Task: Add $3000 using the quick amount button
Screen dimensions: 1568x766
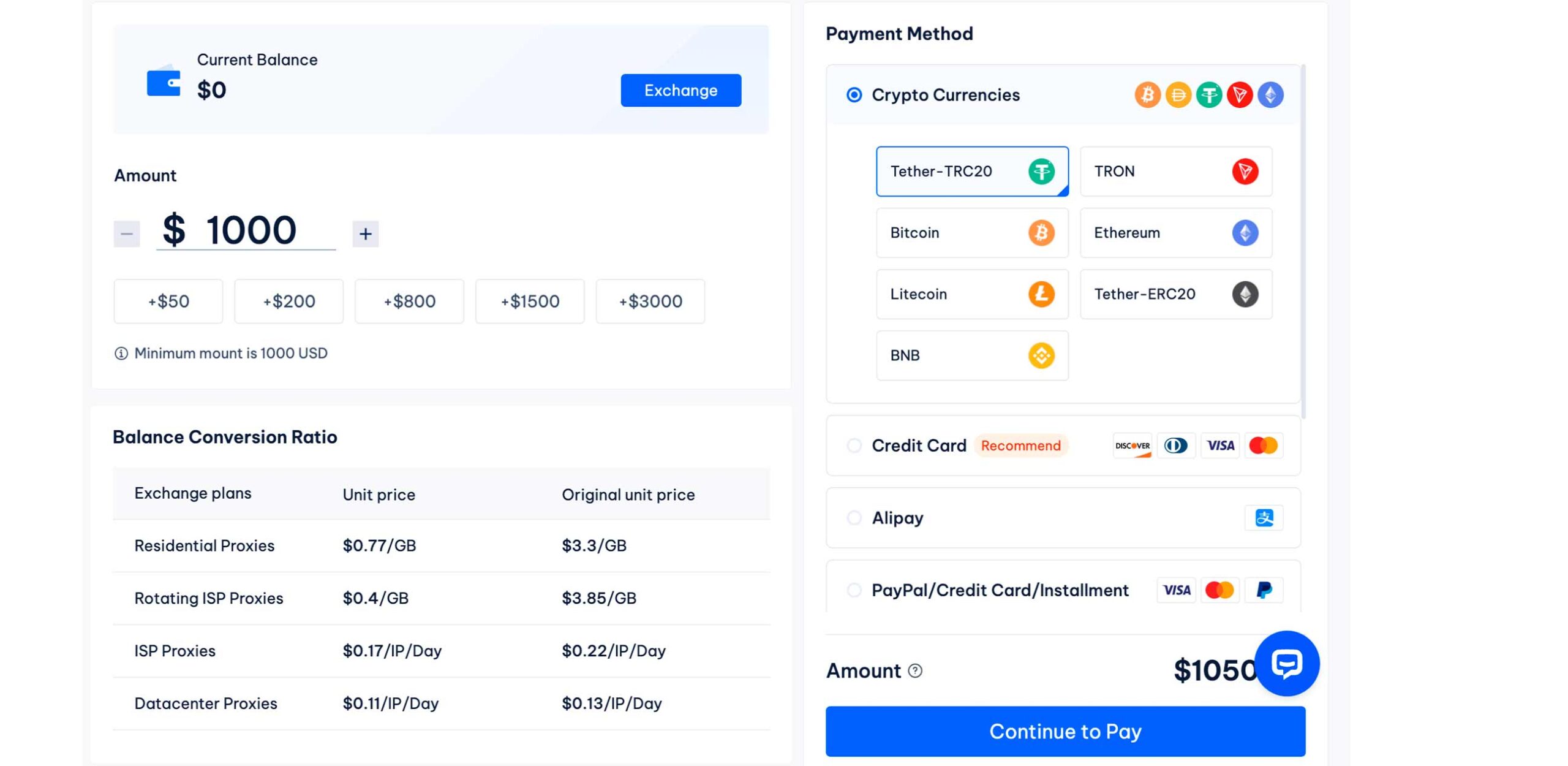Action: pyautogui.click(x=650, y=301)
